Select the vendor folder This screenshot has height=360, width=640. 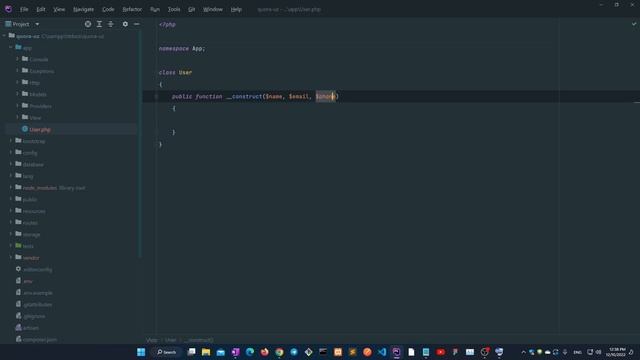[31, 258]
